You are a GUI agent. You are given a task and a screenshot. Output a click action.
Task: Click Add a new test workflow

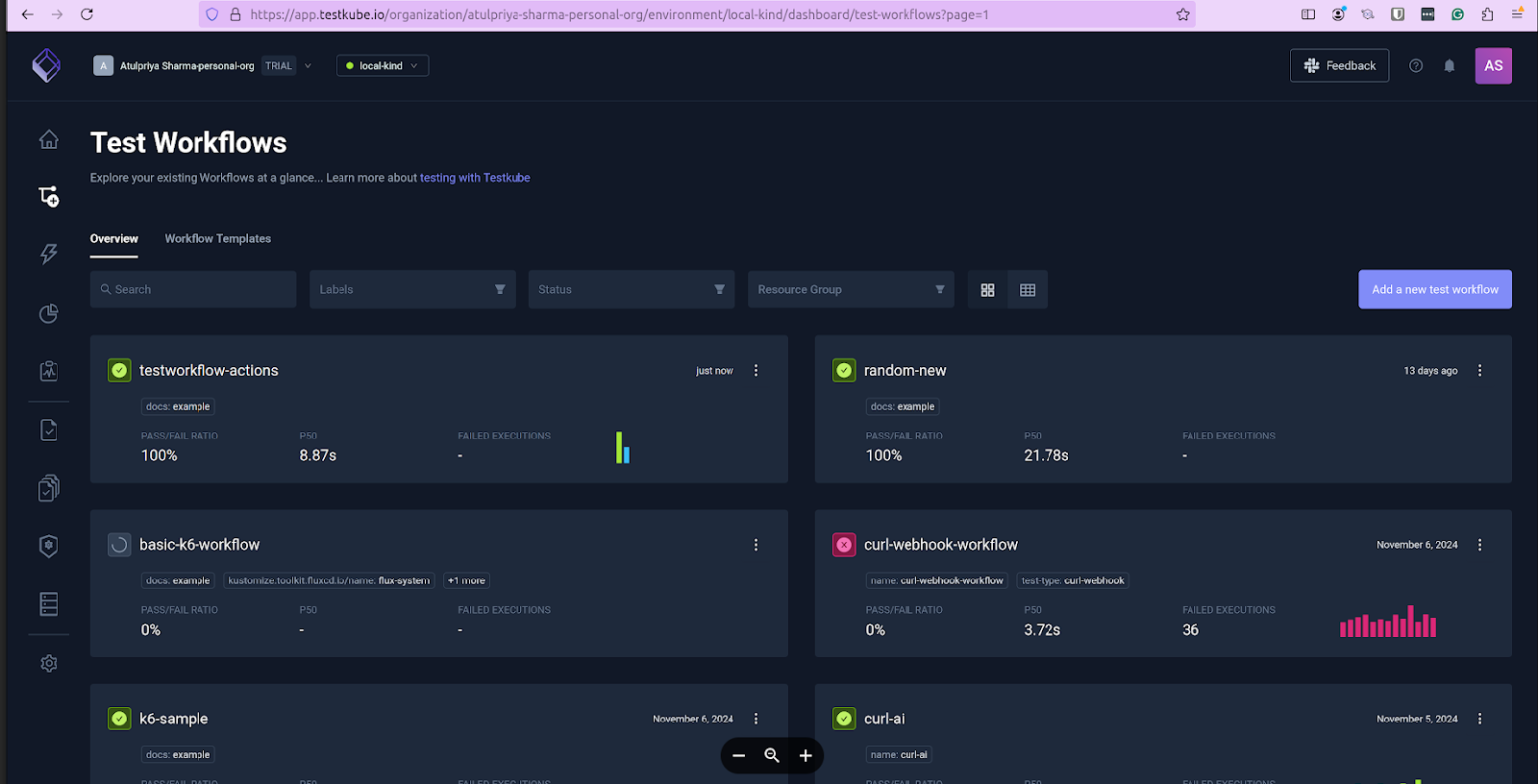(x=1435, y=289)
